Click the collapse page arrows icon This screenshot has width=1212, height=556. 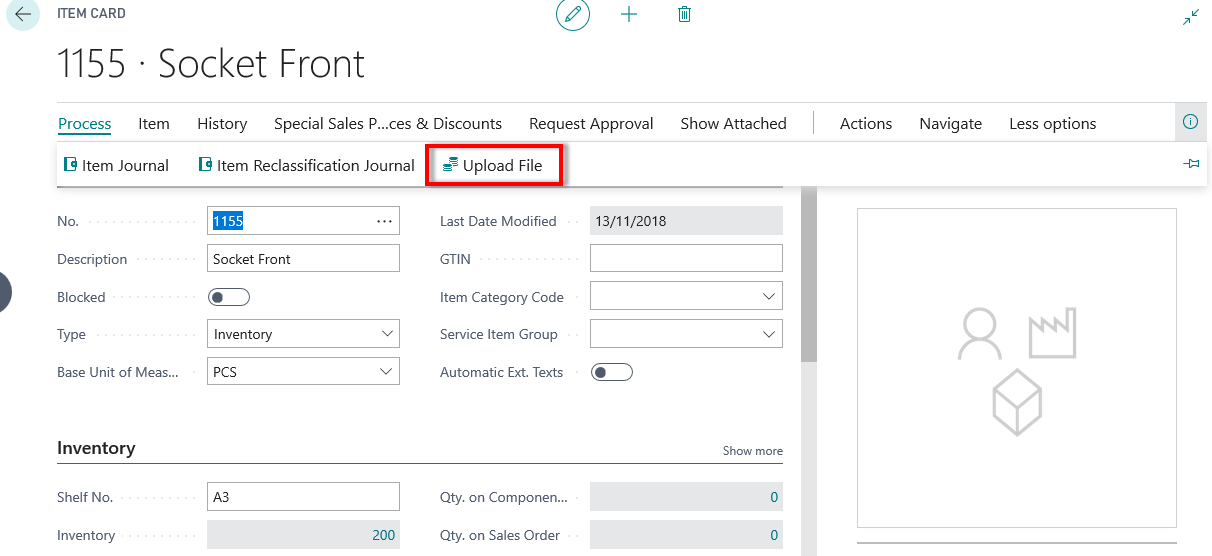pos(1190,18)
